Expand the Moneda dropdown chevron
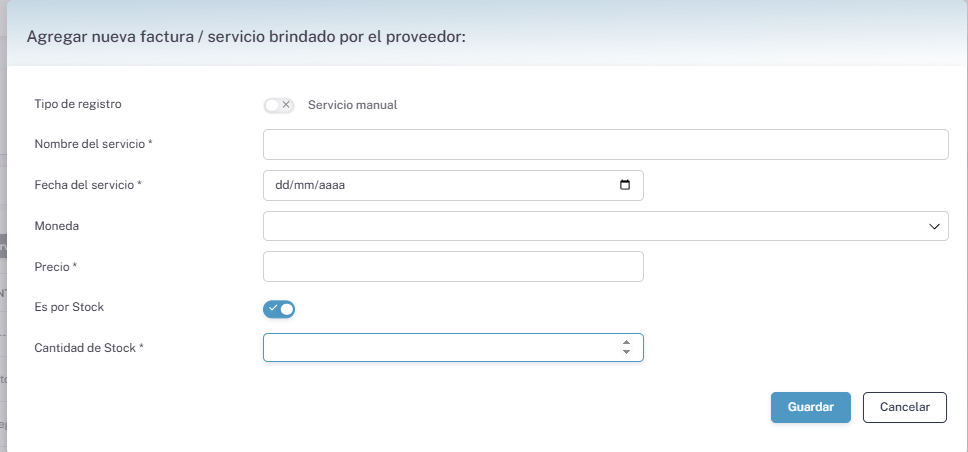 pos(934,227)
